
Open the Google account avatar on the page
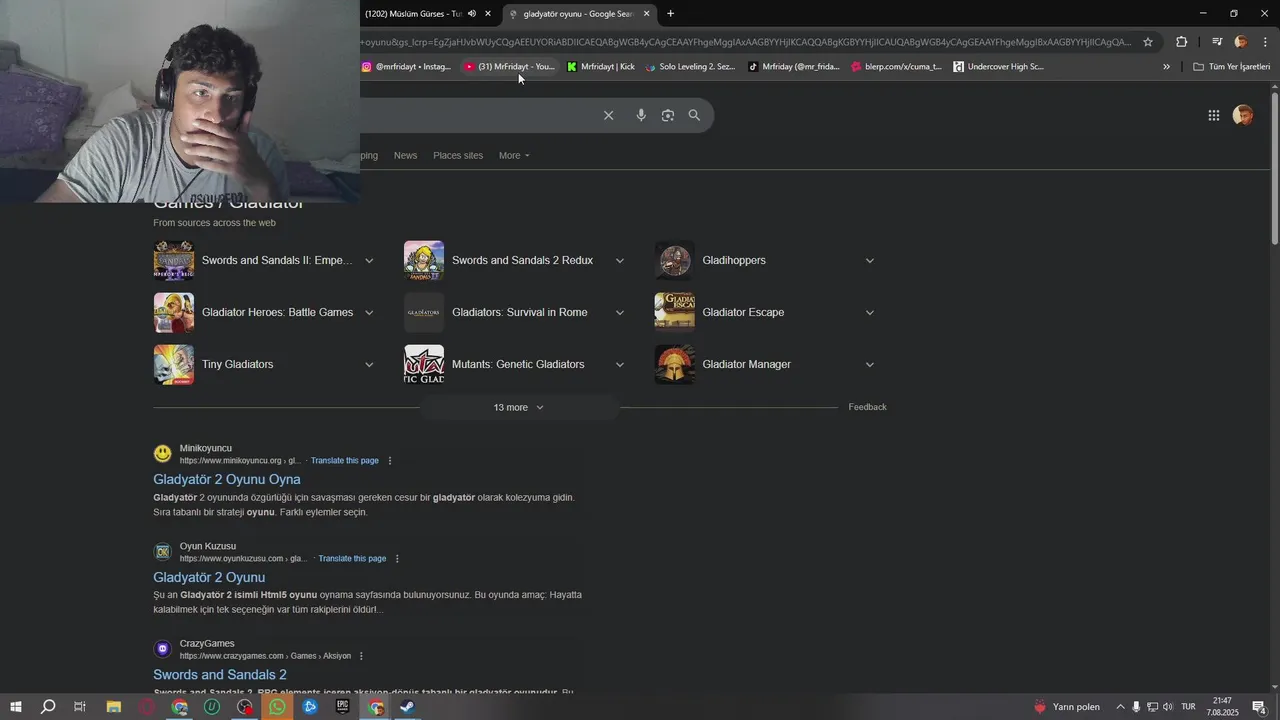pos(1243,115)
